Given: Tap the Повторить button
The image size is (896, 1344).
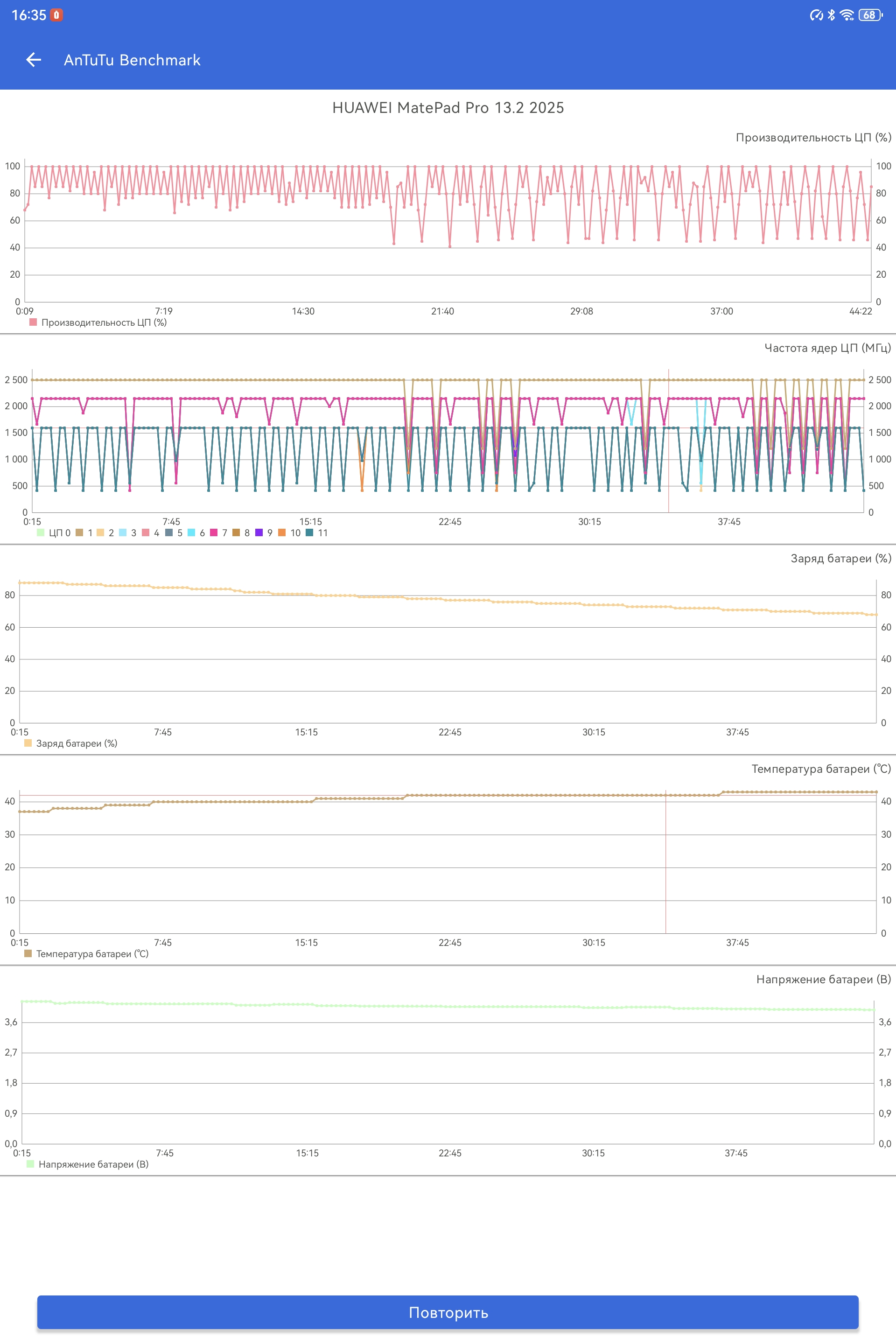Looking at the screenshot, I should [448, 1312].
